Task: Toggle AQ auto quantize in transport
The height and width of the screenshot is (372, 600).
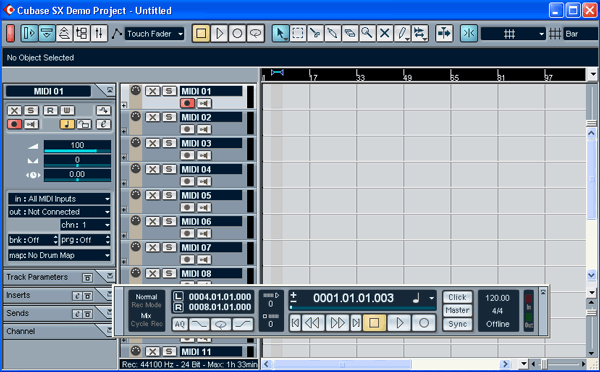Action: point(180,325)
